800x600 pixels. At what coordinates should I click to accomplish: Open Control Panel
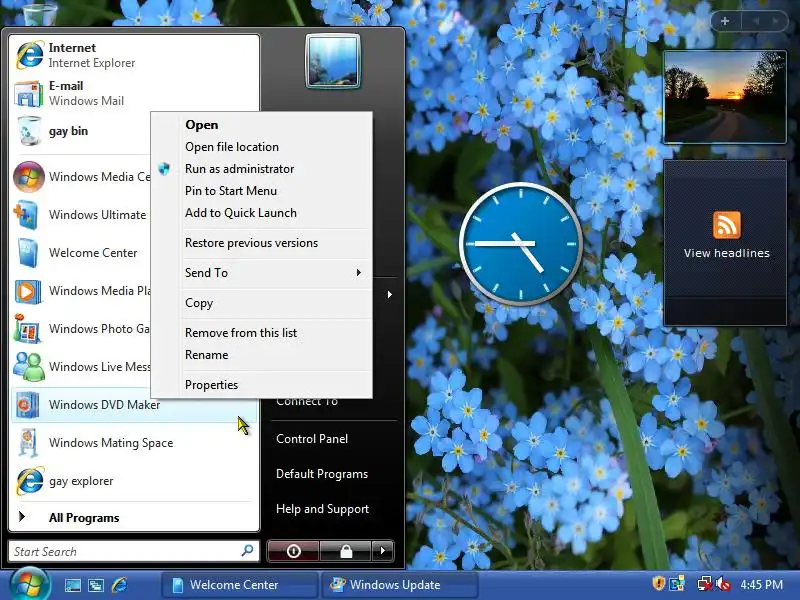pos(312,439)
